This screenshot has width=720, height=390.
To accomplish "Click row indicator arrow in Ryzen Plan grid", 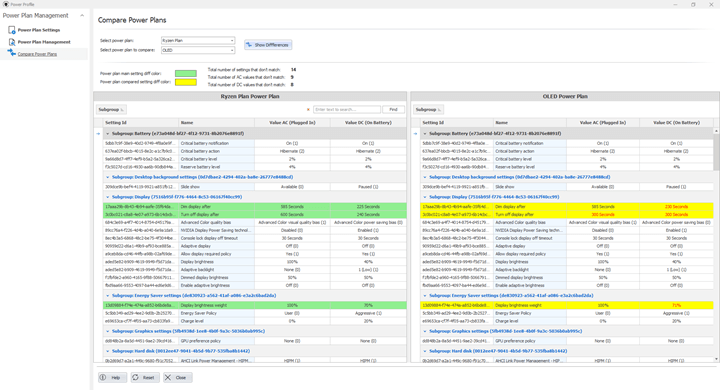I will tap(98, 134).
